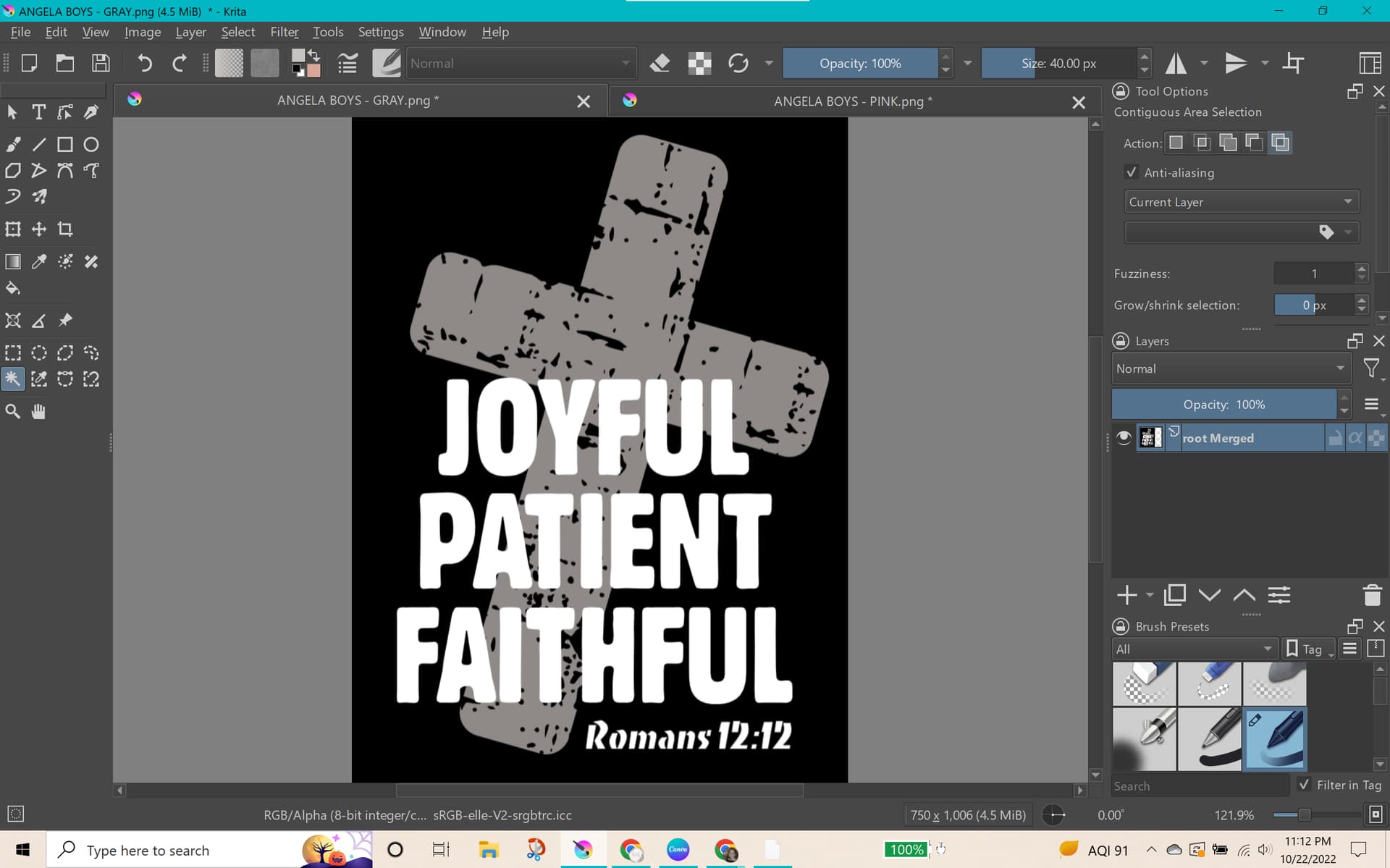Viewport: 1390px width, 868px height.
Task: Click the Eraser mode icon in toolbar
Action: pos(660,64)
